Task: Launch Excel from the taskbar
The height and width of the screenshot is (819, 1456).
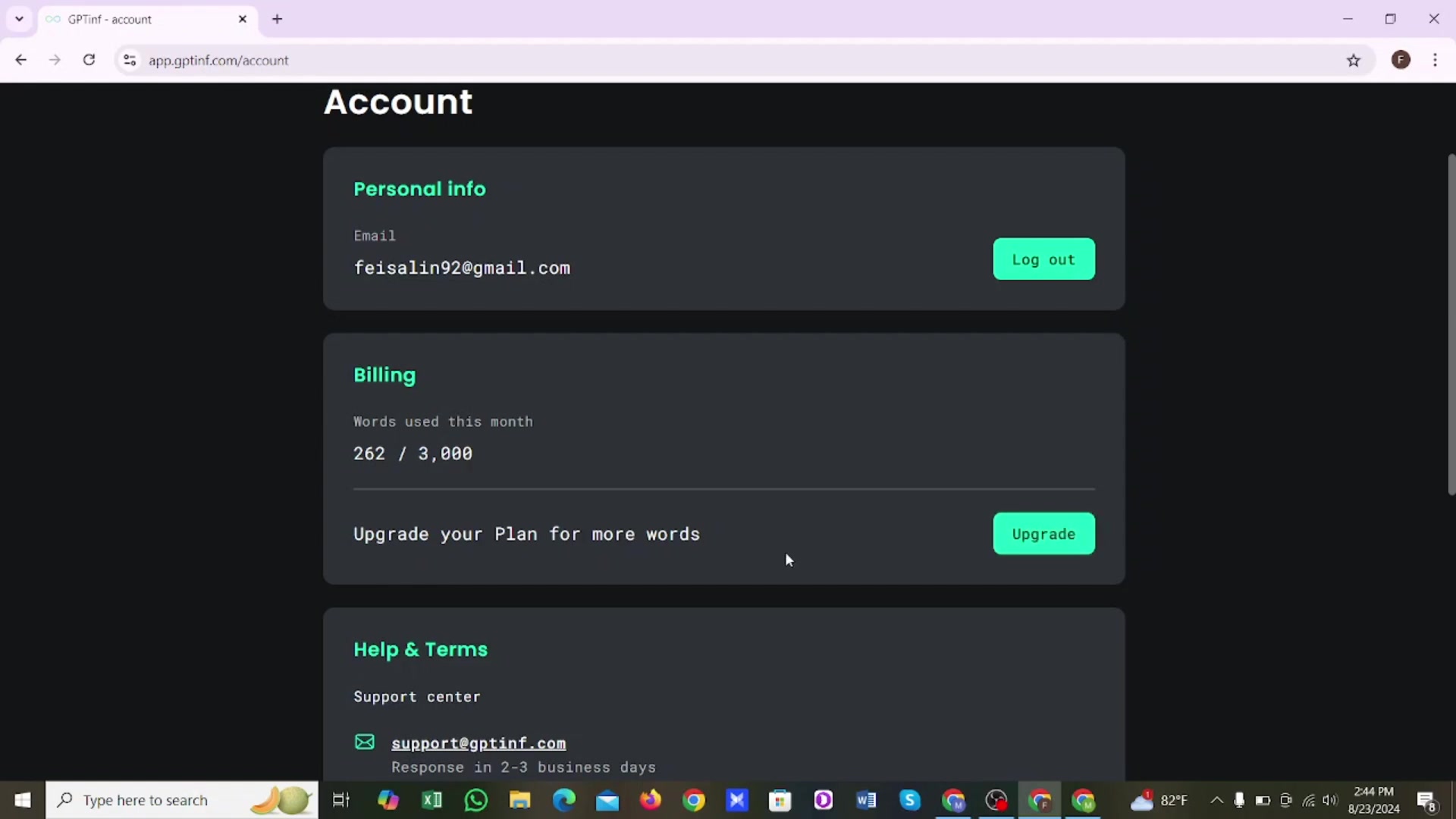Action: tap(432, 800)
